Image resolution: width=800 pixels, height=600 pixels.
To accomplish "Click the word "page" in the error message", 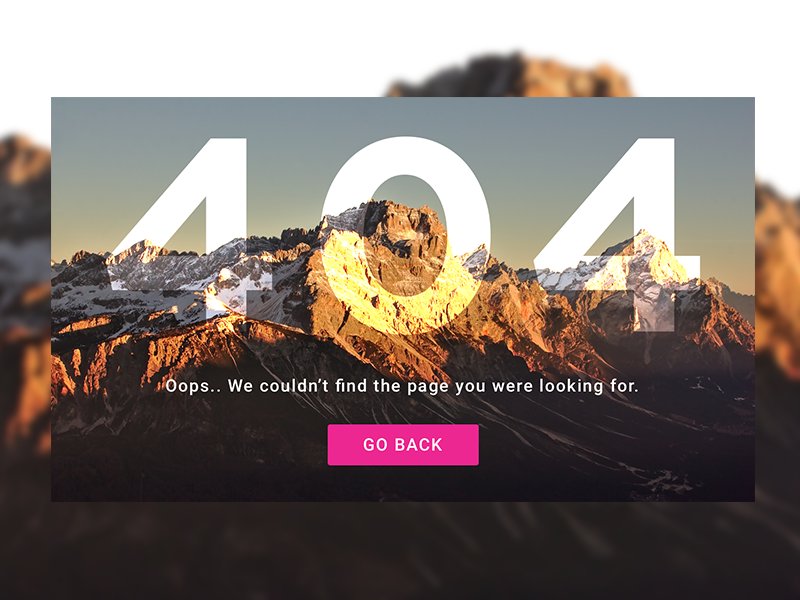I will (429, 387).
